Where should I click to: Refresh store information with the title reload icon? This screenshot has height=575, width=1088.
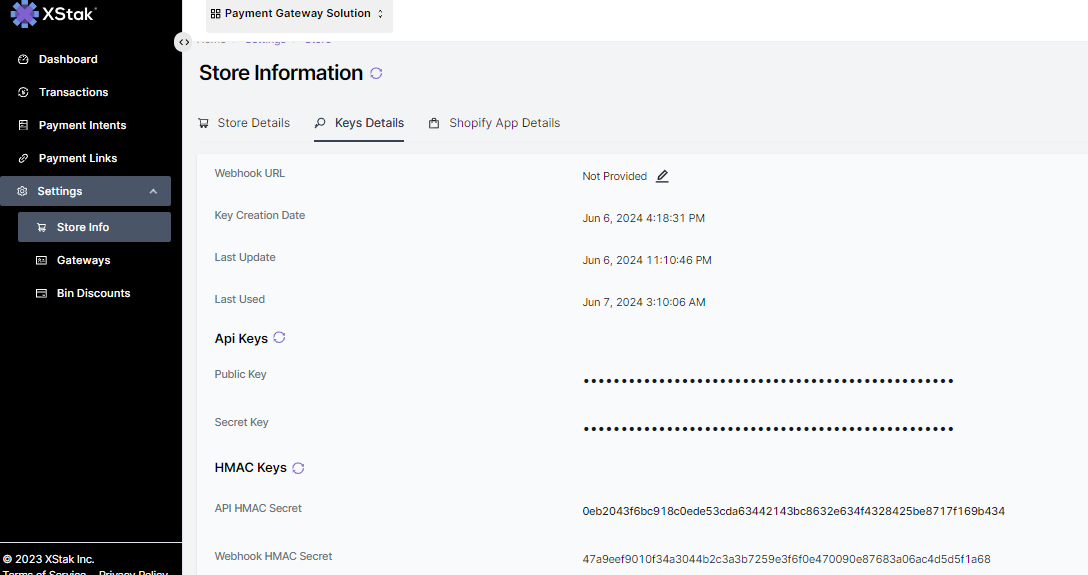click(x=376, y=74)
